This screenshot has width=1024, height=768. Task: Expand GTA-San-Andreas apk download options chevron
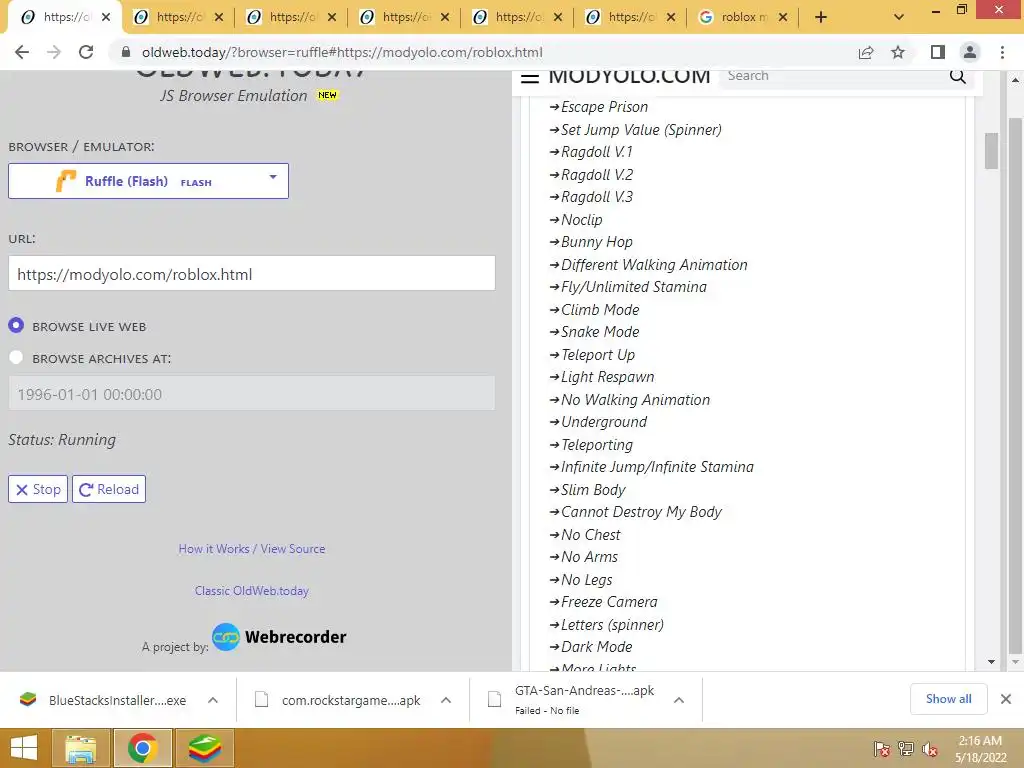coord(679,700)
